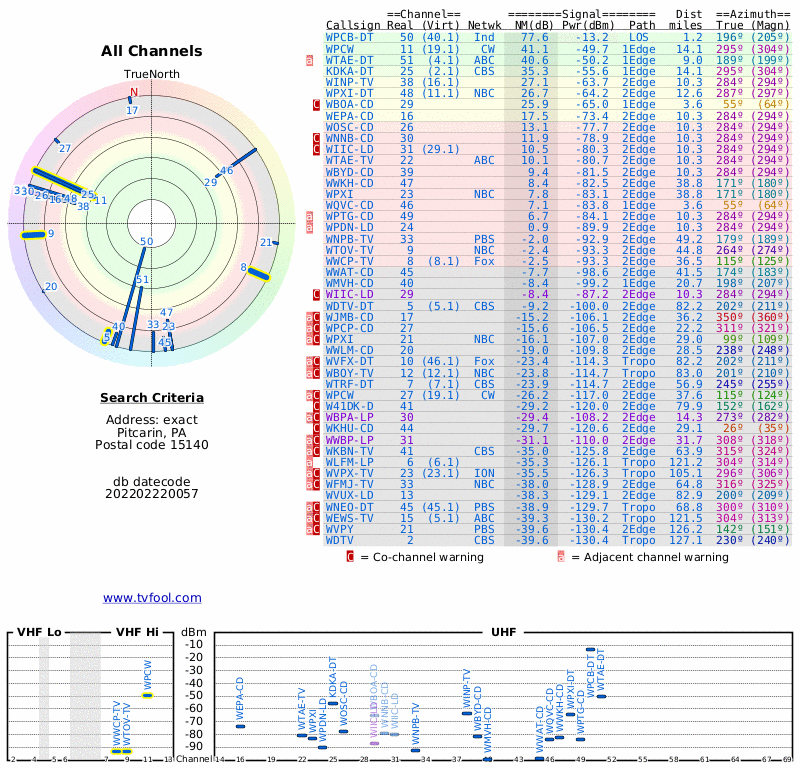Select the WWCP-TV callsign in the table

(x=349, y=261)
